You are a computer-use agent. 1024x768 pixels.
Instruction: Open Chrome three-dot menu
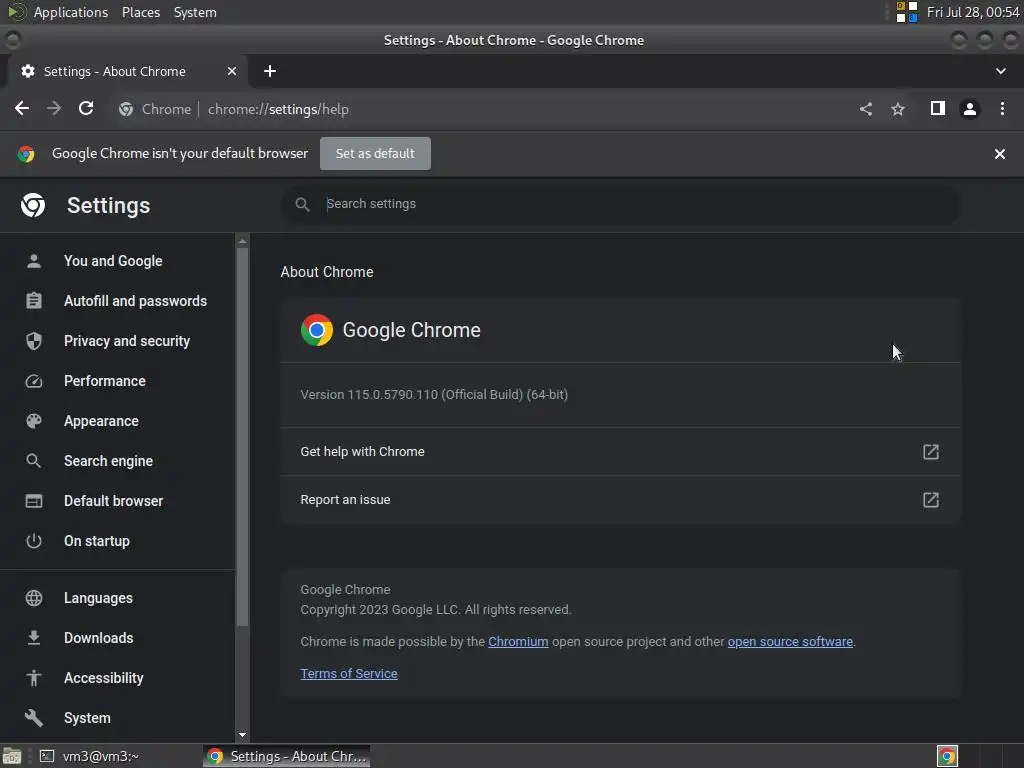click(1002, 108)
